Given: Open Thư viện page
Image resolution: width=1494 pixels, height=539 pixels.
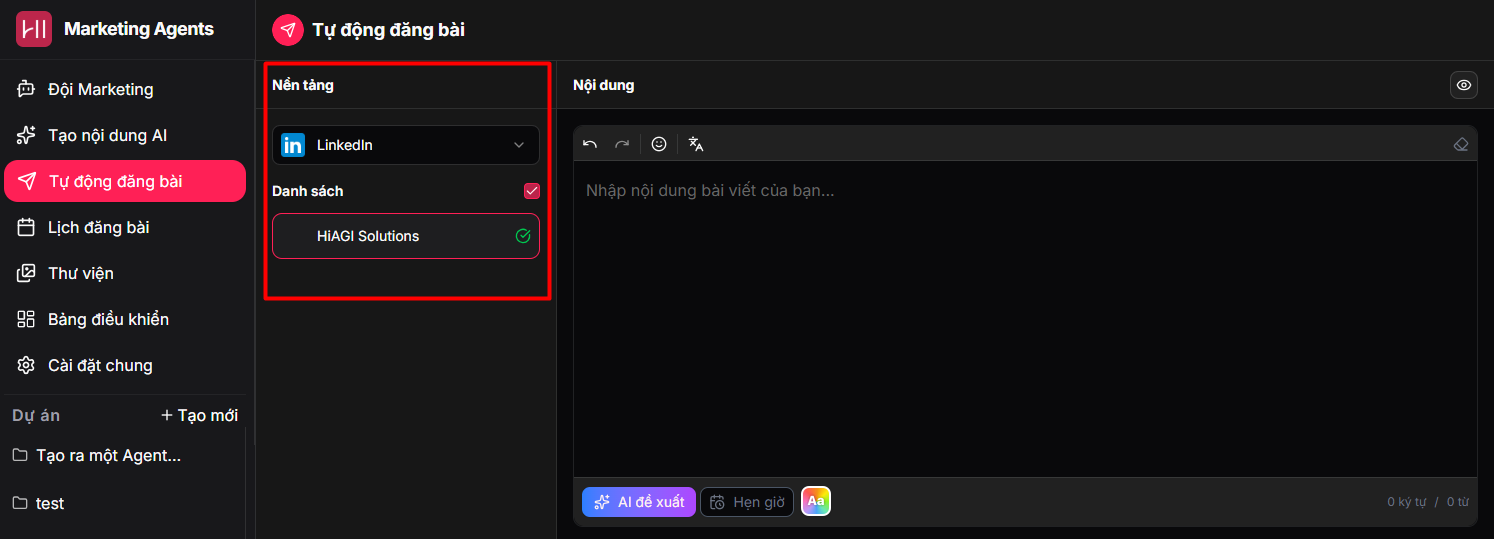Looking at the screenshot, I should 125,273.
